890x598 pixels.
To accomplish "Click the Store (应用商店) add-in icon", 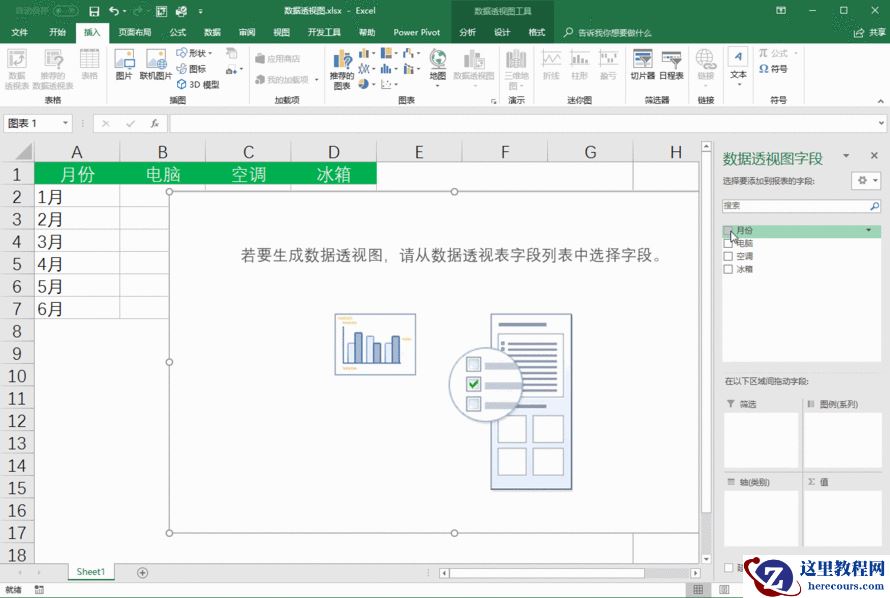I will (x=278, y=58).
